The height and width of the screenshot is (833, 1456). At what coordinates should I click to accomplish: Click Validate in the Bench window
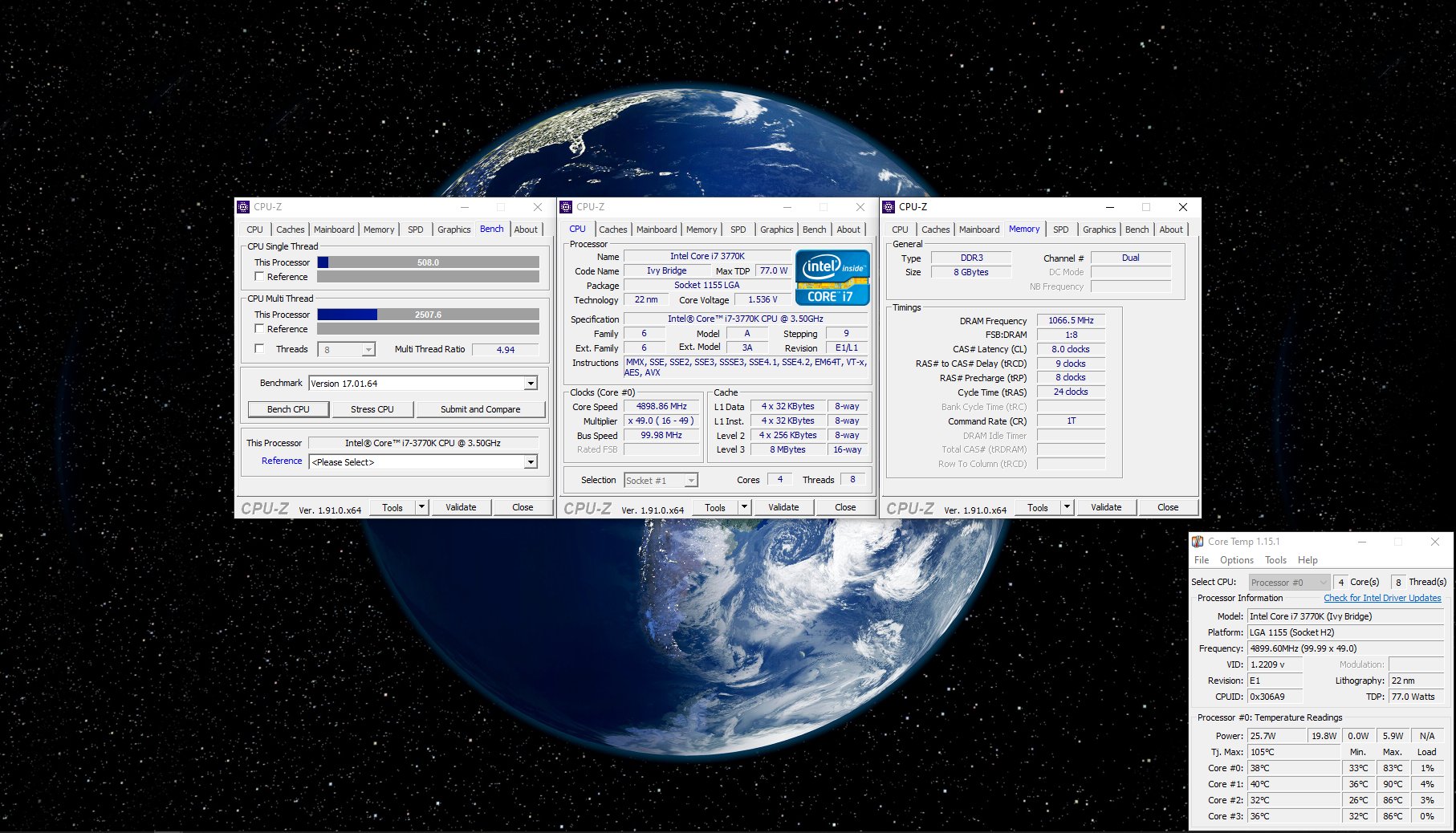coord(461,507)
